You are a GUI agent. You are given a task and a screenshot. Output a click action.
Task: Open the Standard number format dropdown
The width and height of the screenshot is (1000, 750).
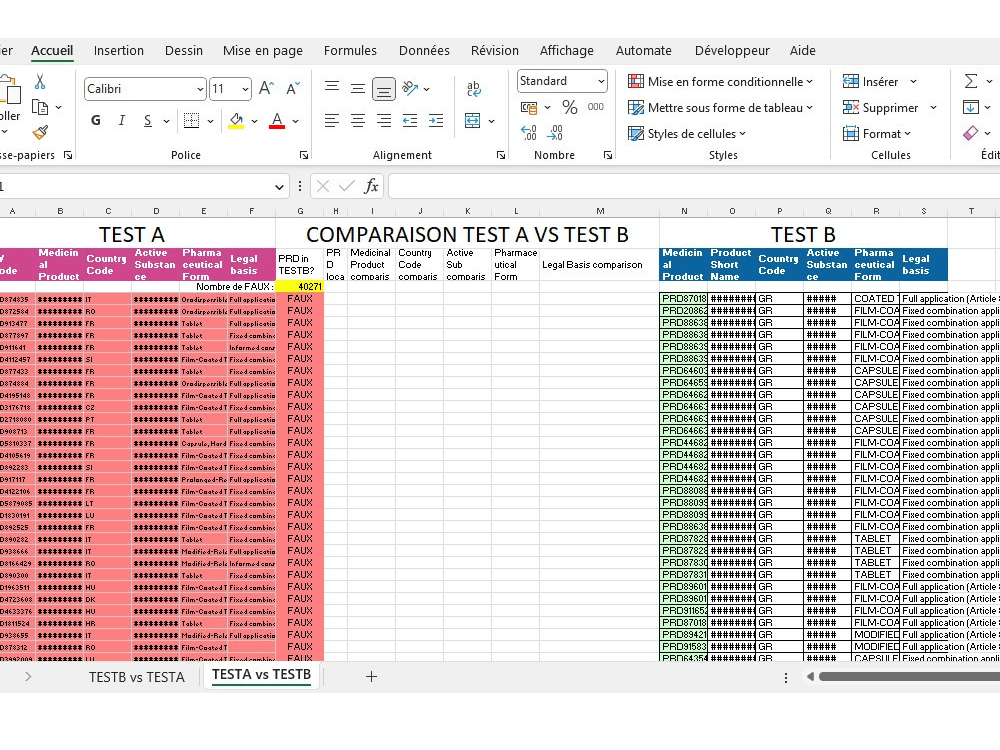(x=600, y=80)
